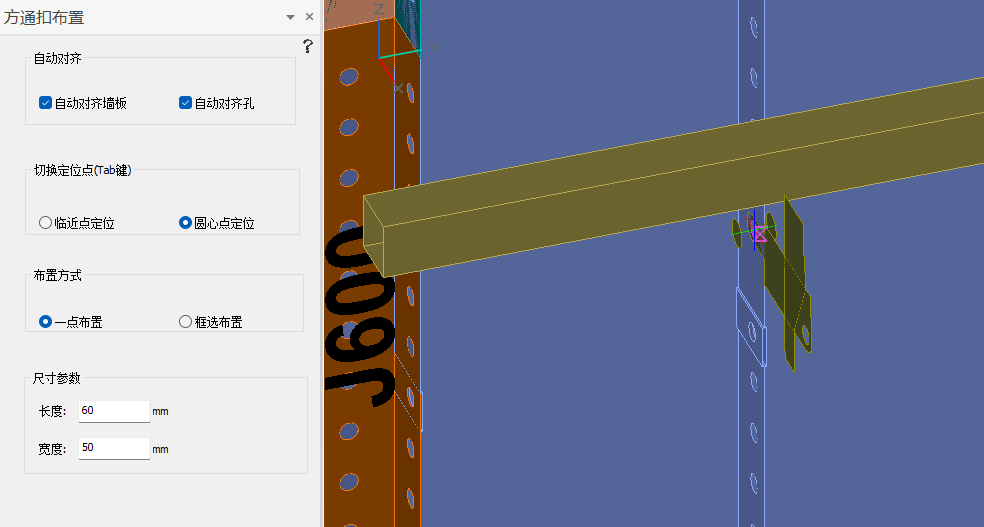Click the 长度 input field
Viewport: 984px width, 527px height.
[114, 411]
